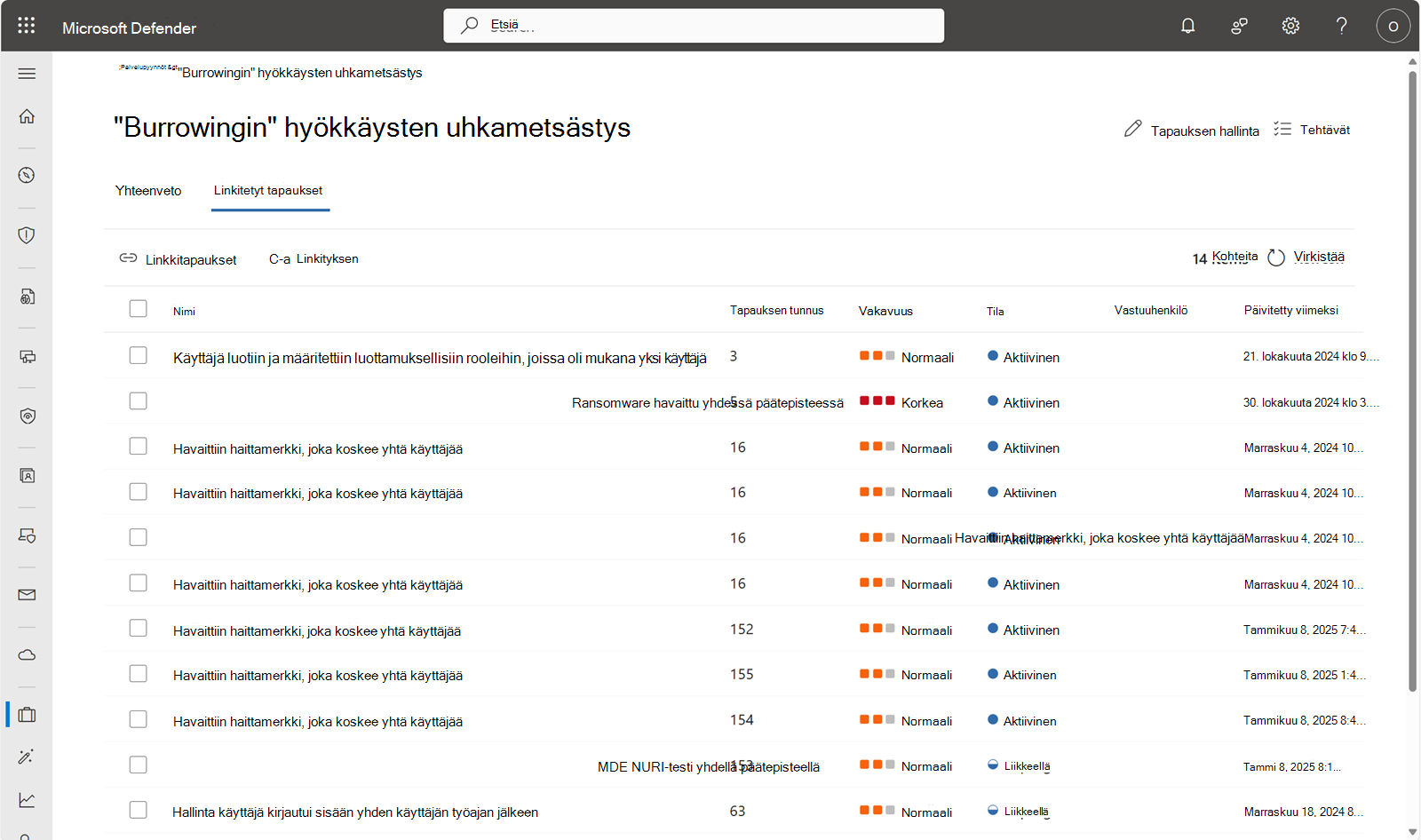Toggle the select-all checkbox in header row
The height and width of the screenshot is (840, 1421).
coord(138,308)
